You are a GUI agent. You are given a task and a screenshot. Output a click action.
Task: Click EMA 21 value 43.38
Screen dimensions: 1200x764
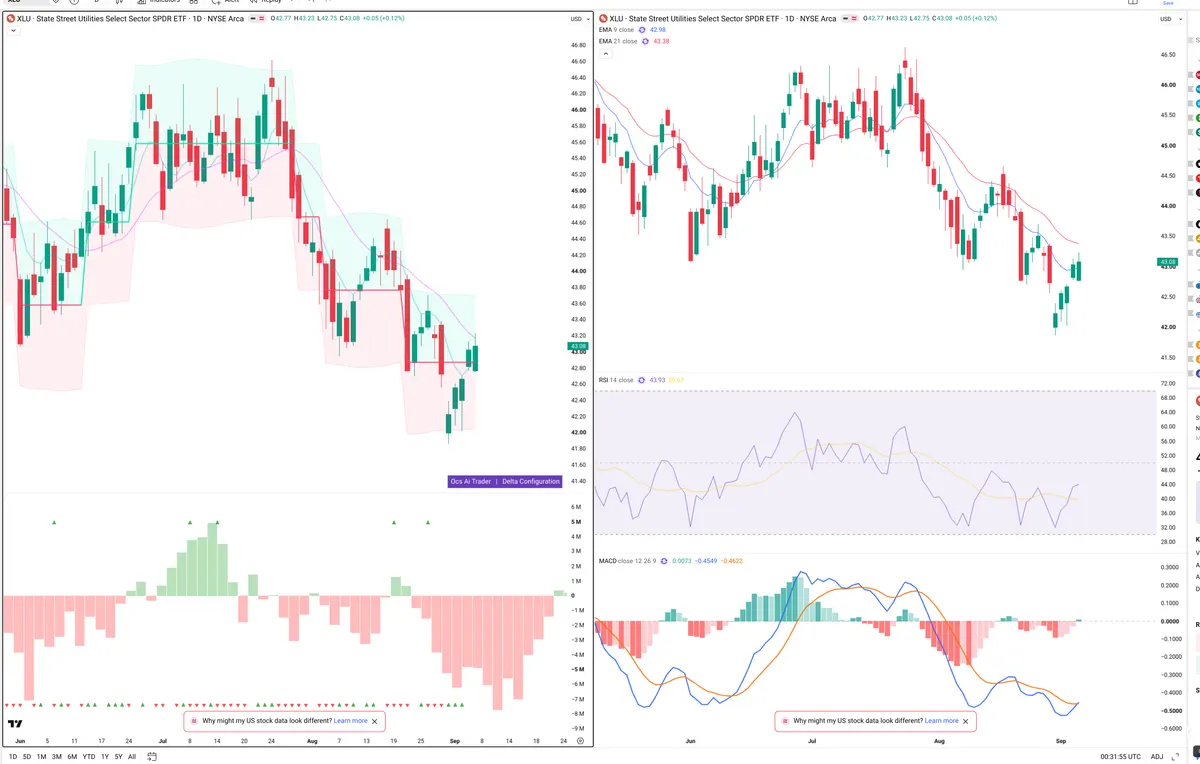tap(662, 41)
